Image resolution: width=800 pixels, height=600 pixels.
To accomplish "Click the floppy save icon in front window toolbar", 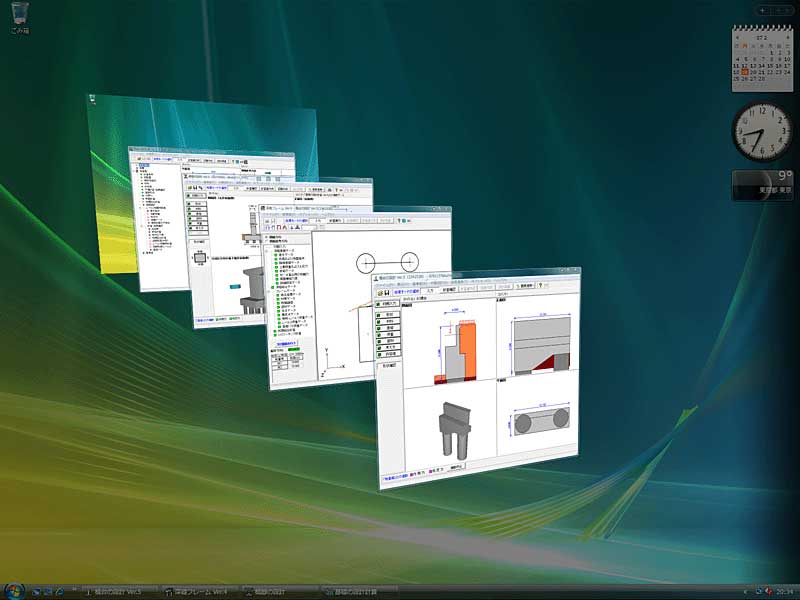I will click(x=388, y=292).
